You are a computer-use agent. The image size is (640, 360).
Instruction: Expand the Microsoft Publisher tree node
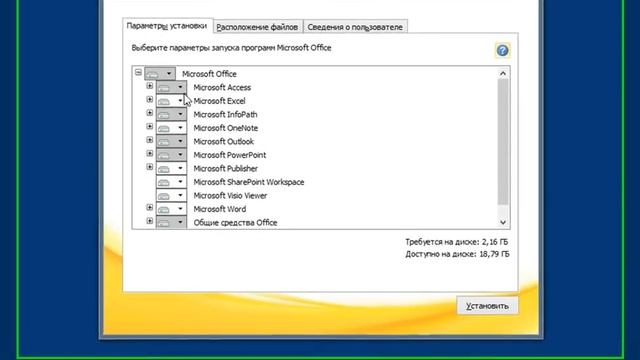coord(150,167)
